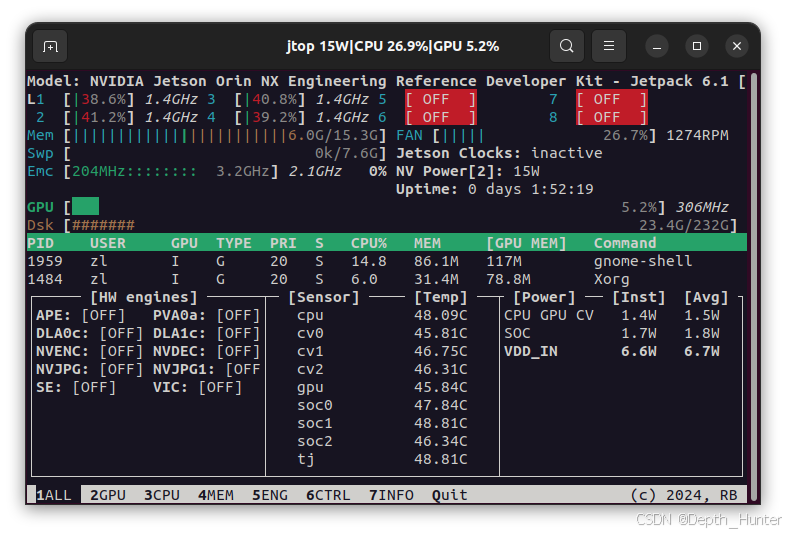Switch to the 2GPU page
786x533 pixels.
tap(108, 495)
